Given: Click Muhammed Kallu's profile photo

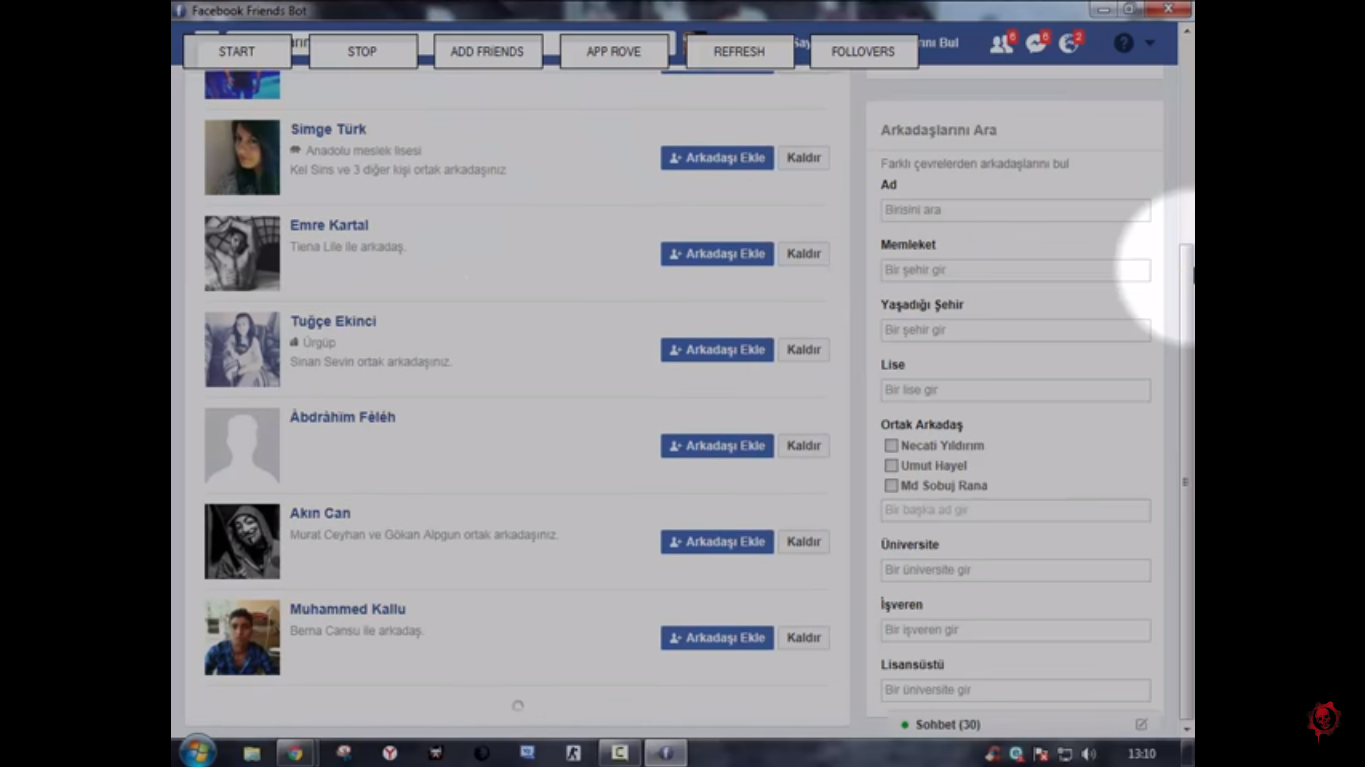Looking at the screenshot, I should [x=242, y=637].
